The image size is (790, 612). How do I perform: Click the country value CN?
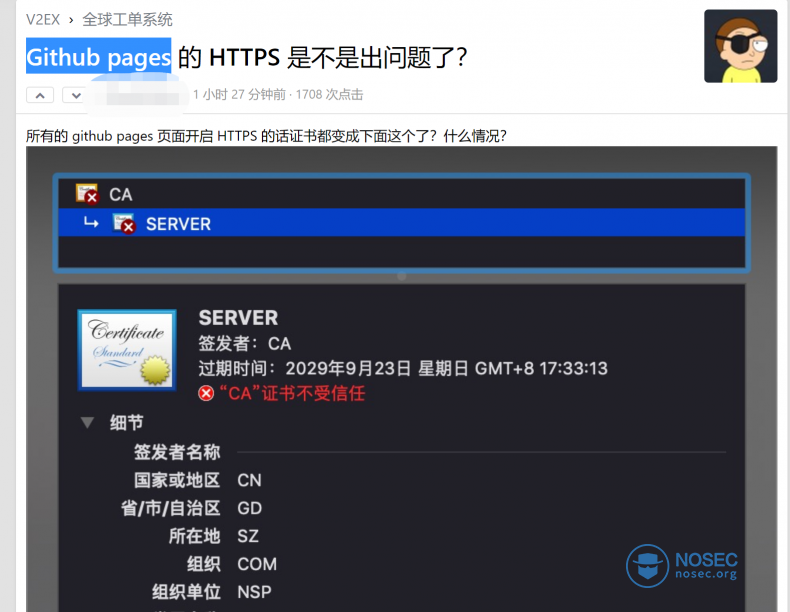pyautogui.click(x=249, y=481)
